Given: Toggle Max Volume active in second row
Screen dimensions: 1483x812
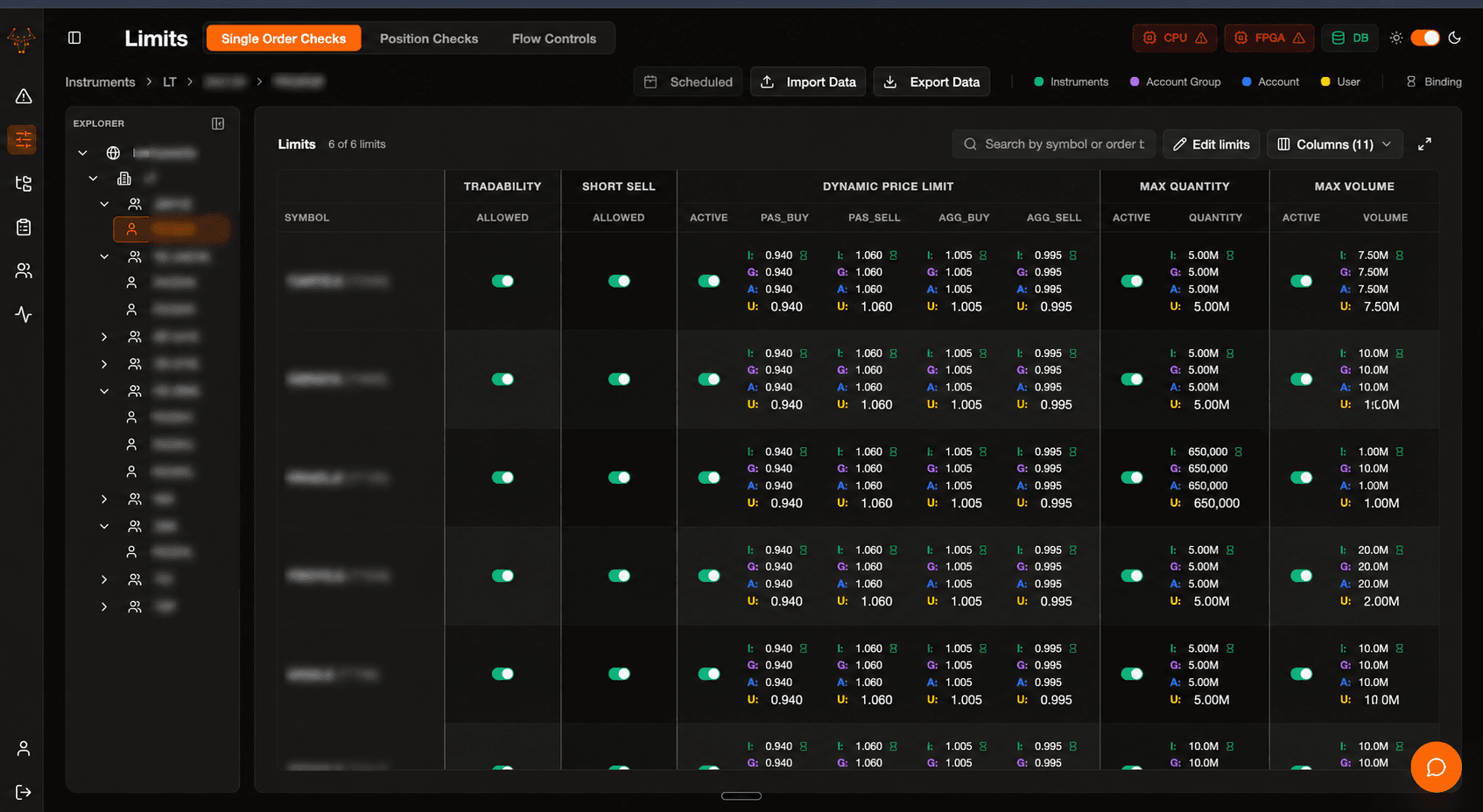Looking at the screenshot, I should [1301, 379].
